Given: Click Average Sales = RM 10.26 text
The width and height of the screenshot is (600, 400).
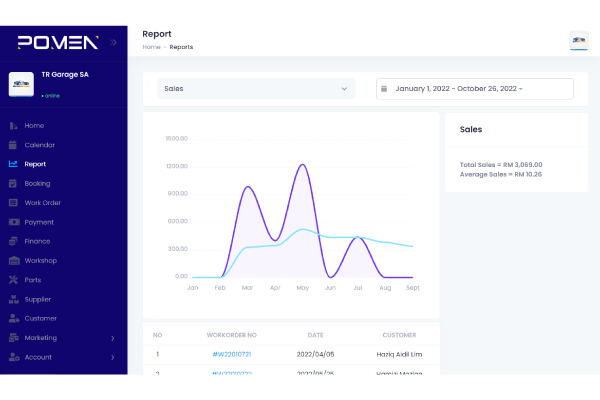Looking at the screenshot, I should coord(501,175).
